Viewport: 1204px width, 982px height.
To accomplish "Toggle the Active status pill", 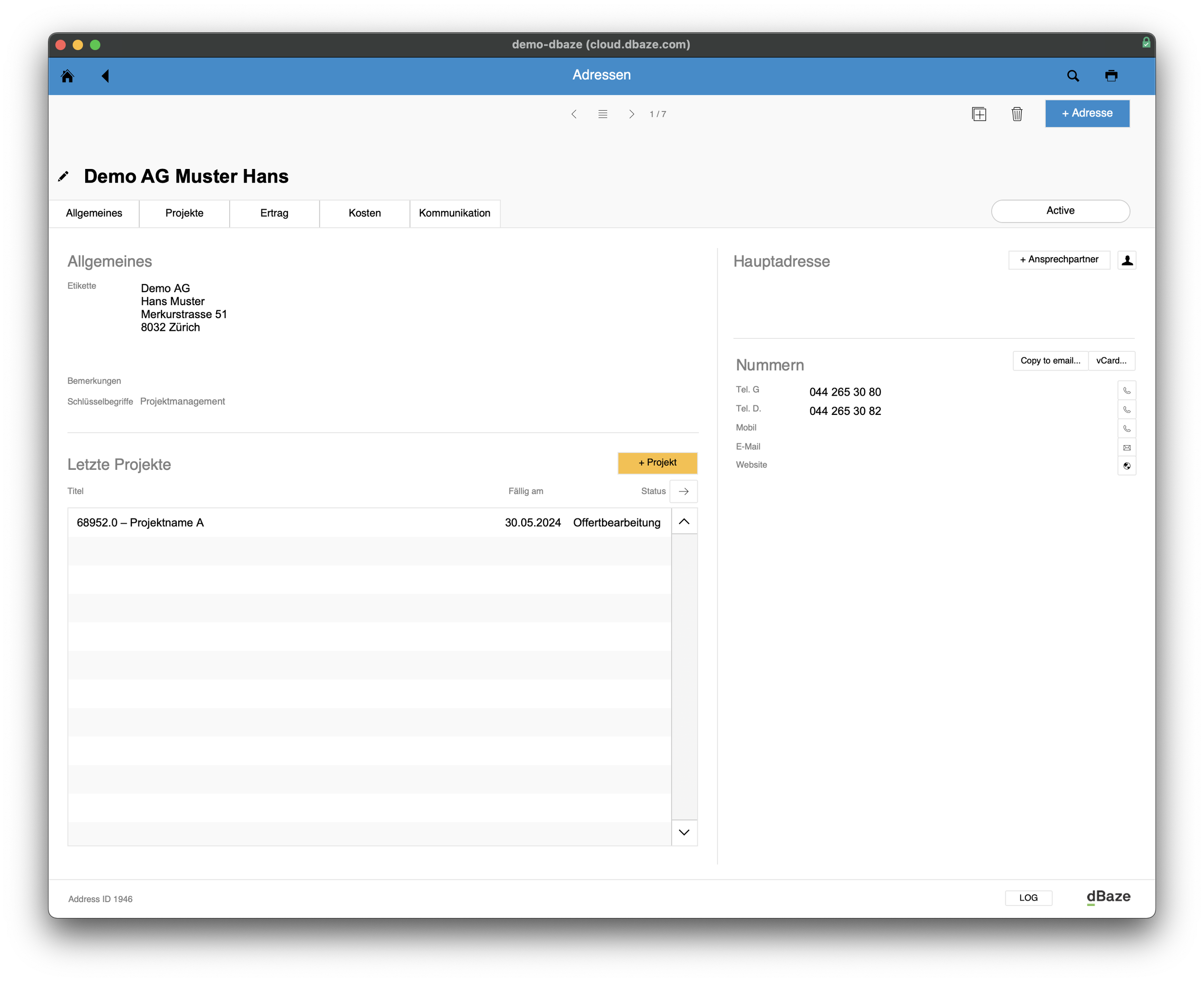I will click(x=1060, y=211).
